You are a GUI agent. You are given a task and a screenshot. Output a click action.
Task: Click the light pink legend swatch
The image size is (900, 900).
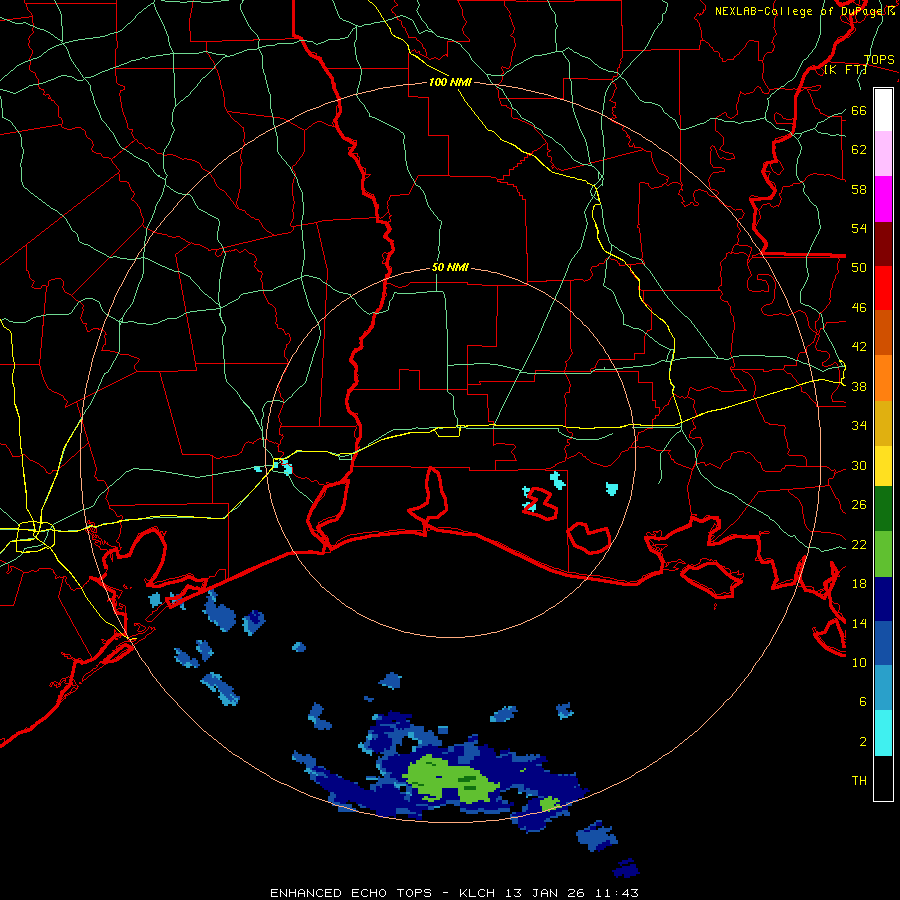coord(883,153)
